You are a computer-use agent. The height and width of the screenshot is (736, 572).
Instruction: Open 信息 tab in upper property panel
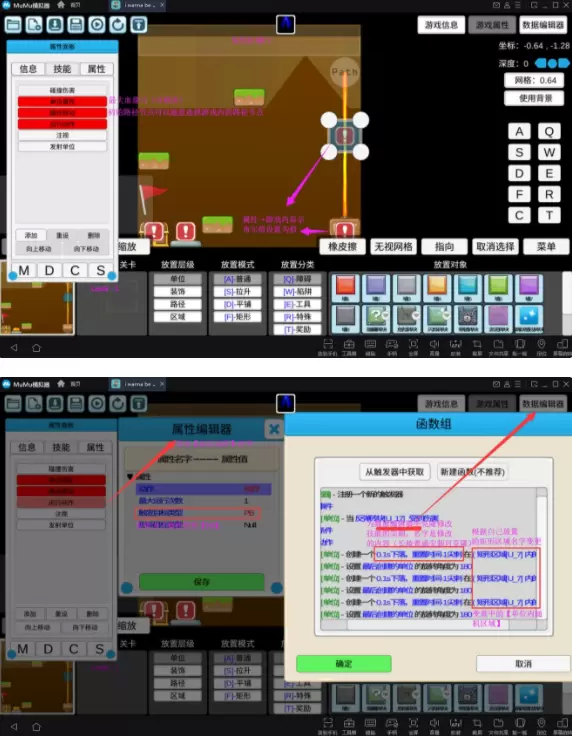click(28, 69)
